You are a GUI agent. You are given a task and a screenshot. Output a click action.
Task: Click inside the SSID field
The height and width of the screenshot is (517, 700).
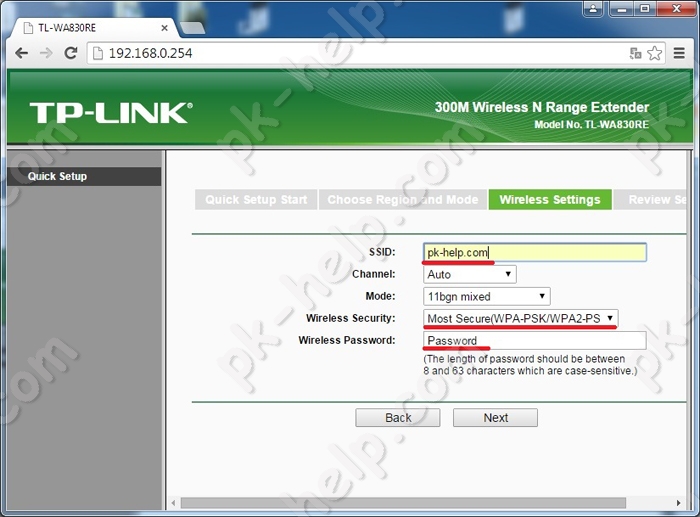[534, 252]
